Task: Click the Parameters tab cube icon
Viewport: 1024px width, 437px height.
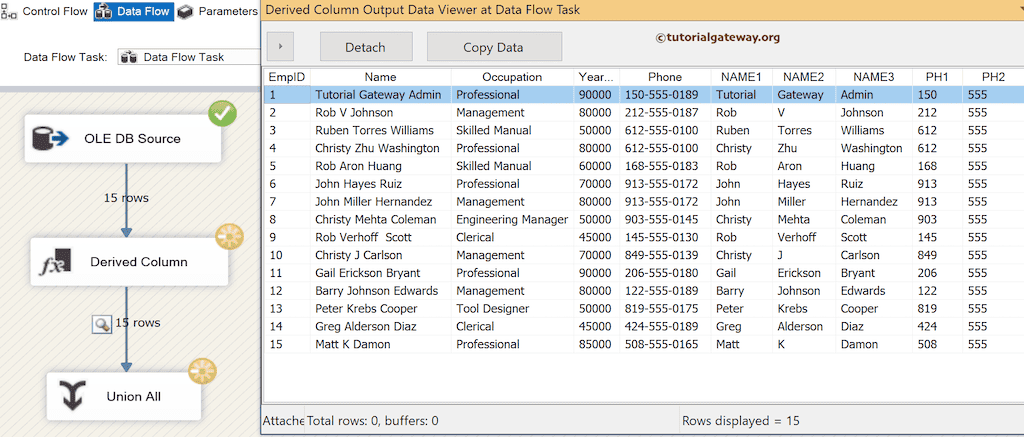Action: (x=185, y=11)
